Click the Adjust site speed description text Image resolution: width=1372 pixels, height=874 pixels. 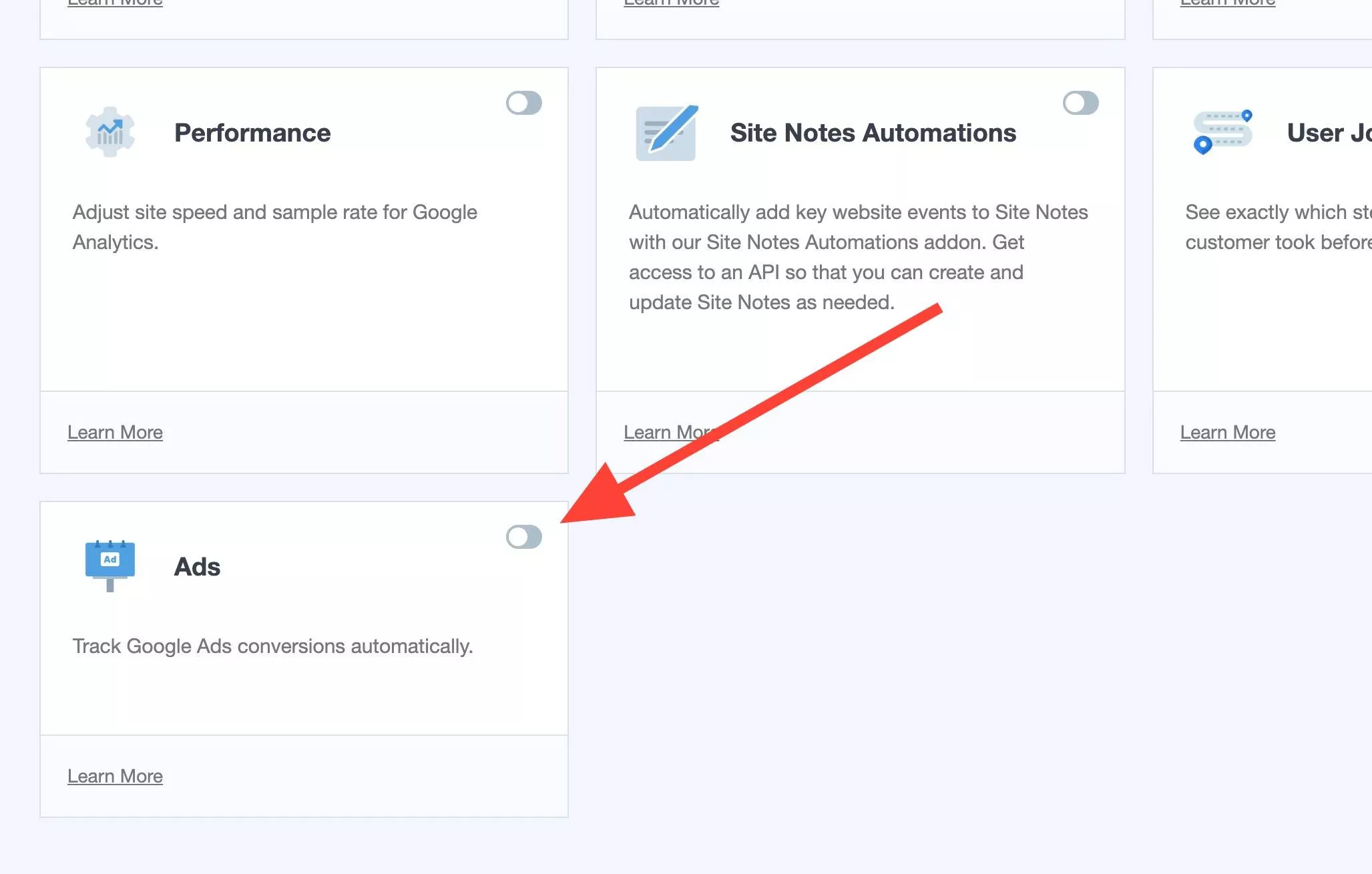[x=274, y=227]
